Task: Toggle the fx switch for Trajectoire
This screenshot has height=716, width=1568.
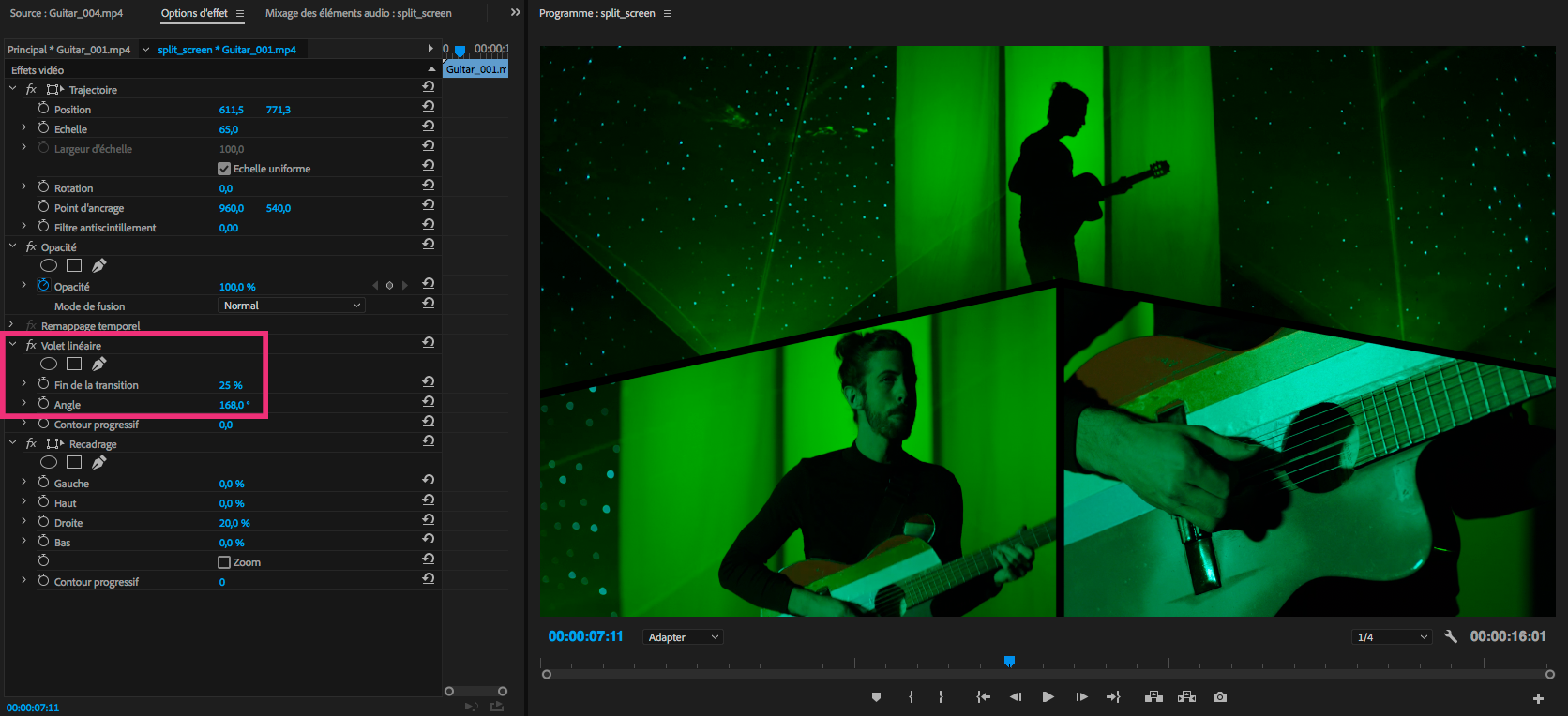Action: [31, 89]
